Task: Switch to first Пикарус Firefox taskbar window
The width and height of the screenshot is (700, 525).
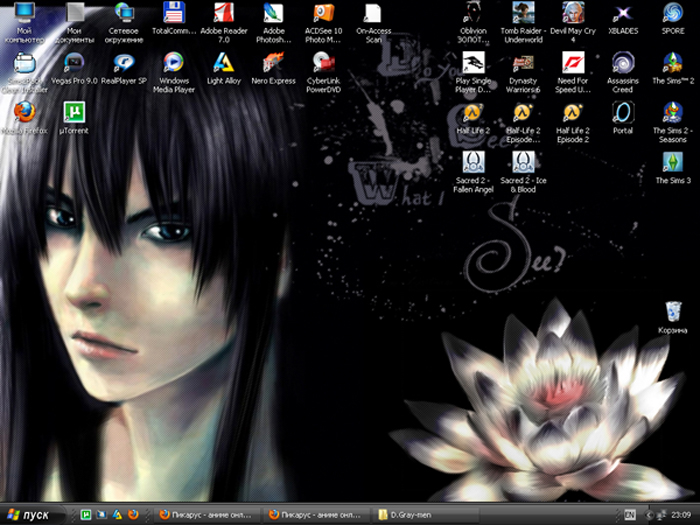Action: click(207, 515)
